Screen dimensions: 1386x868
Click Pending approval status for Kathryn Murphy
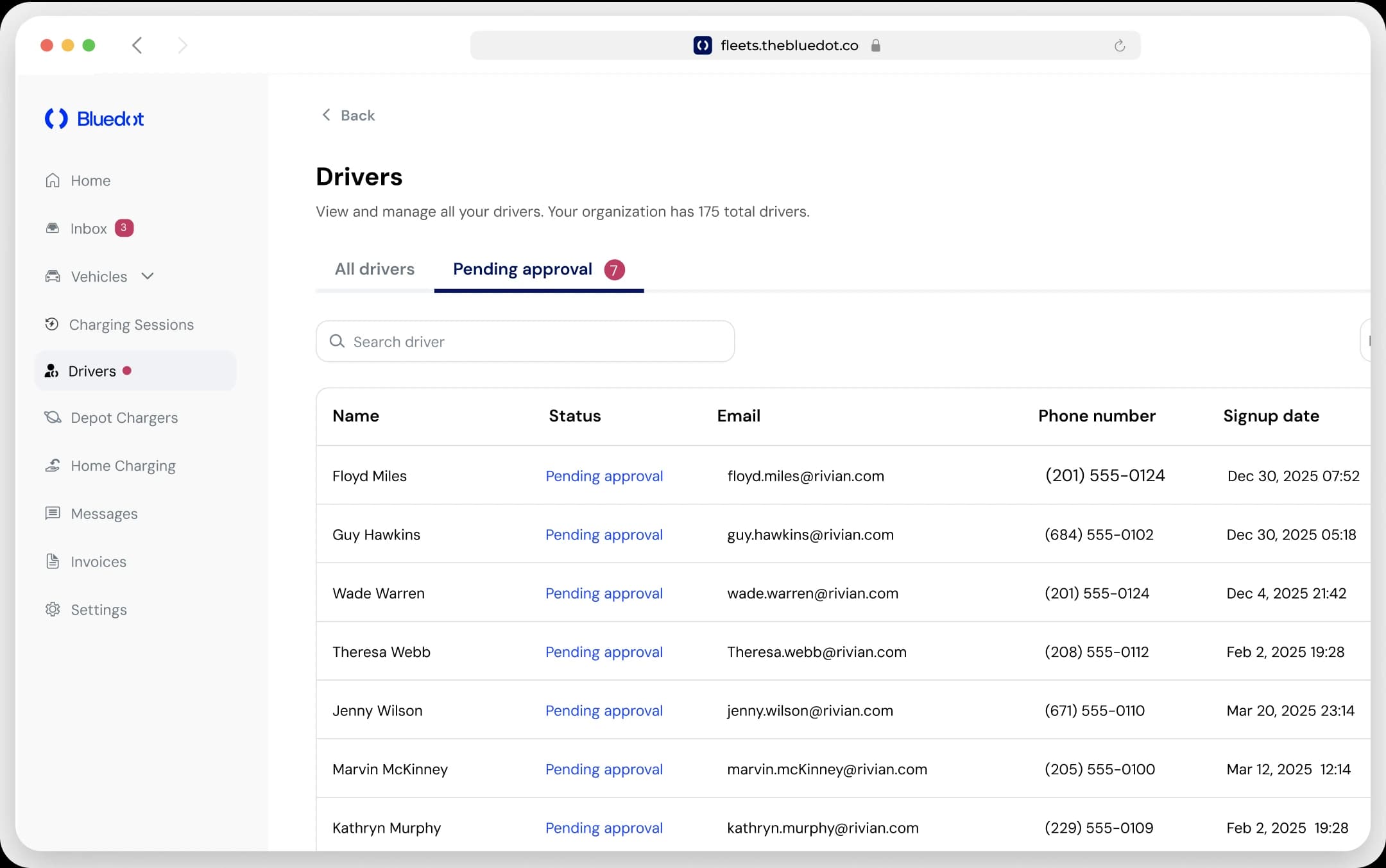[x=604, y=828]
